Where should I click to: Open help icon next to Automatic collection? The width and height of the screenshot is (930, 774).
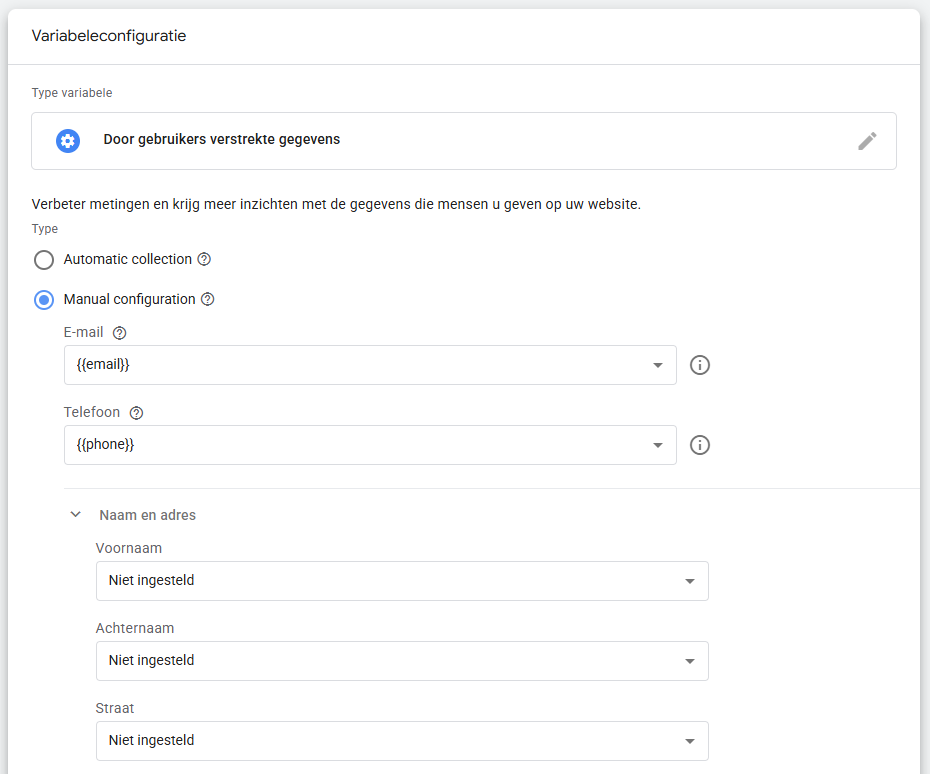point(204,259)
